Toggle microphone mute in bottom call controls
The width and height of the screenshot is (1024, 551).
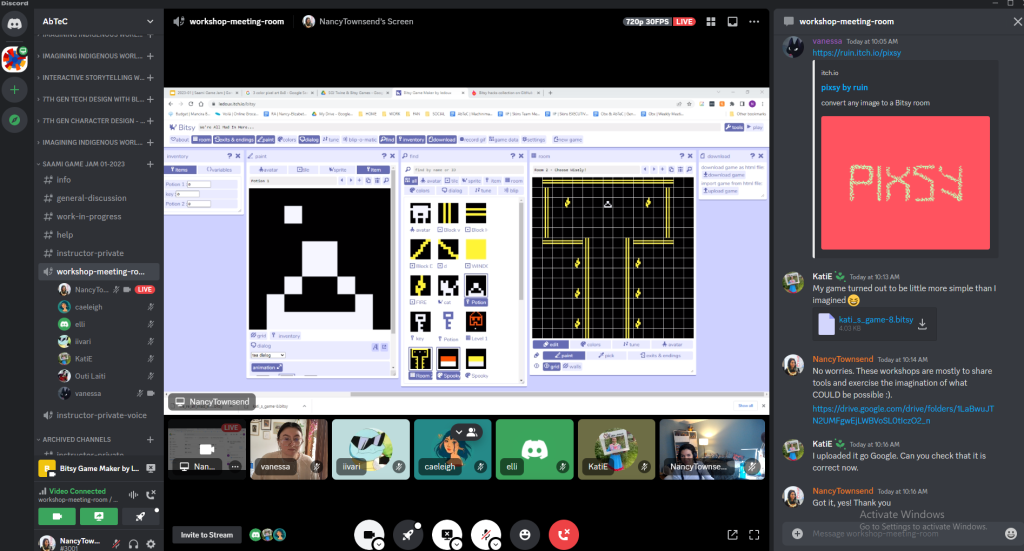(485, 535)
